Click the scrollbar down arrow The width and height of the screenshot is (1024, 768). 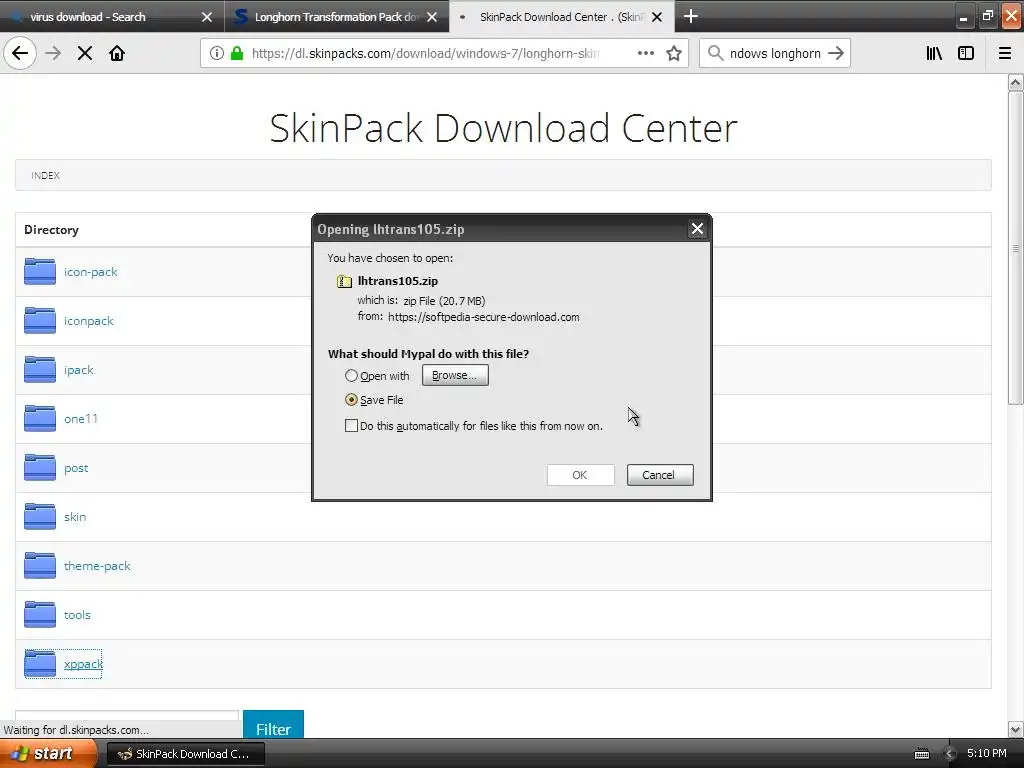(x=1016, y=729)
